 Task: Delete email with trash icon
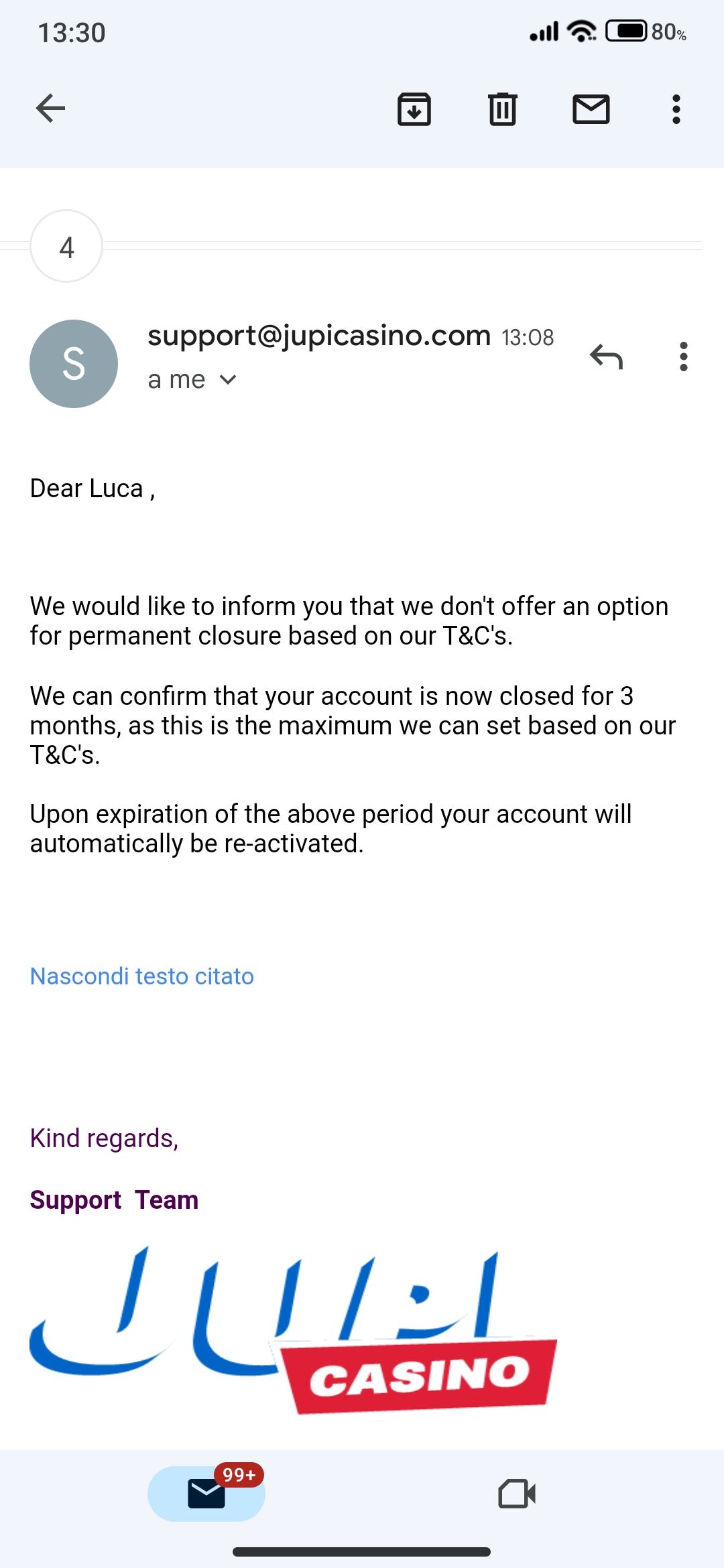502,109
